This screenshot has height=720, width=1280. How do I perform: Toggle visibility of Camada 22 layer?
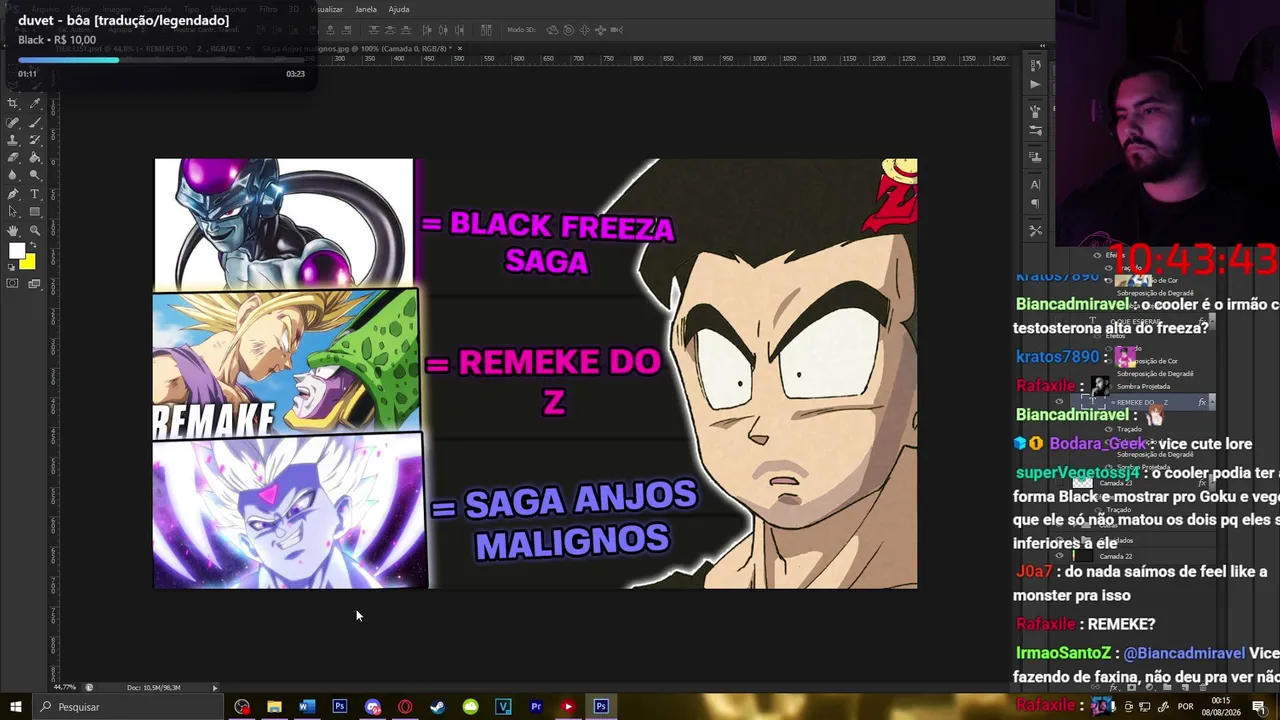1060,556
